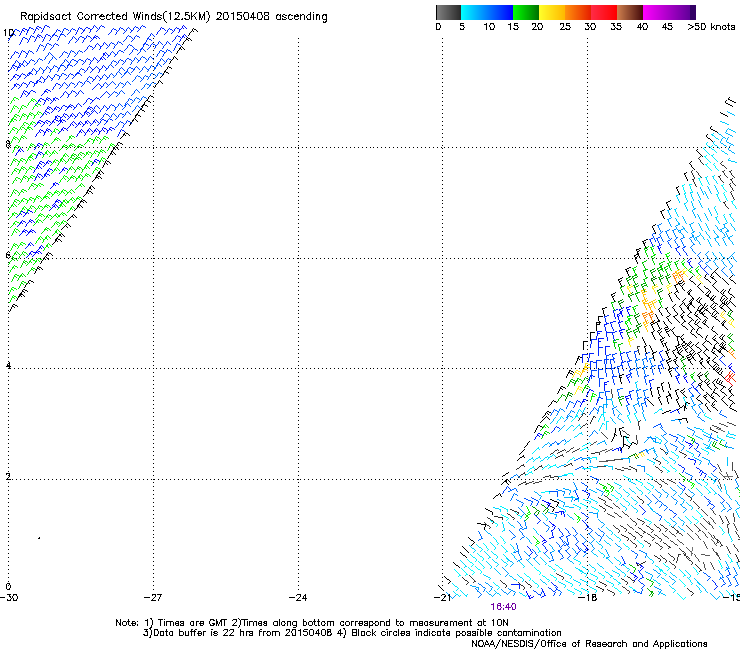This screenshot has height=650, width=740.
Task: Click latitude label '4' on left axis
Action: click(x=8, y=365)
